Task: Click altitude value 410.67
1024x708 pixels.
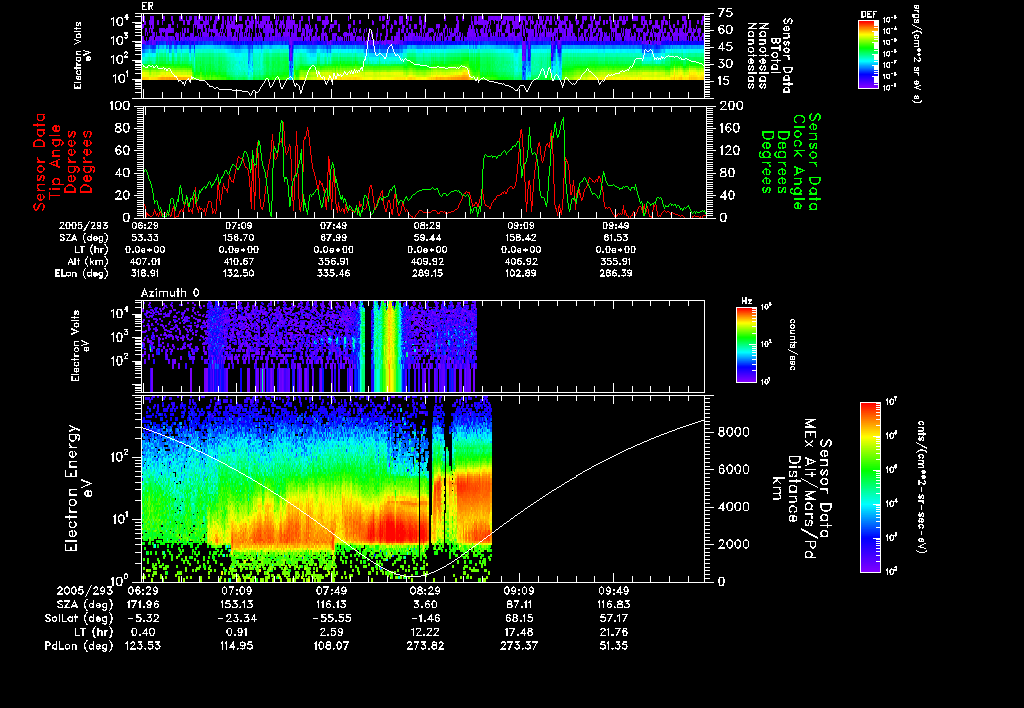Action: pyautogui.click(x=238, y=261)
